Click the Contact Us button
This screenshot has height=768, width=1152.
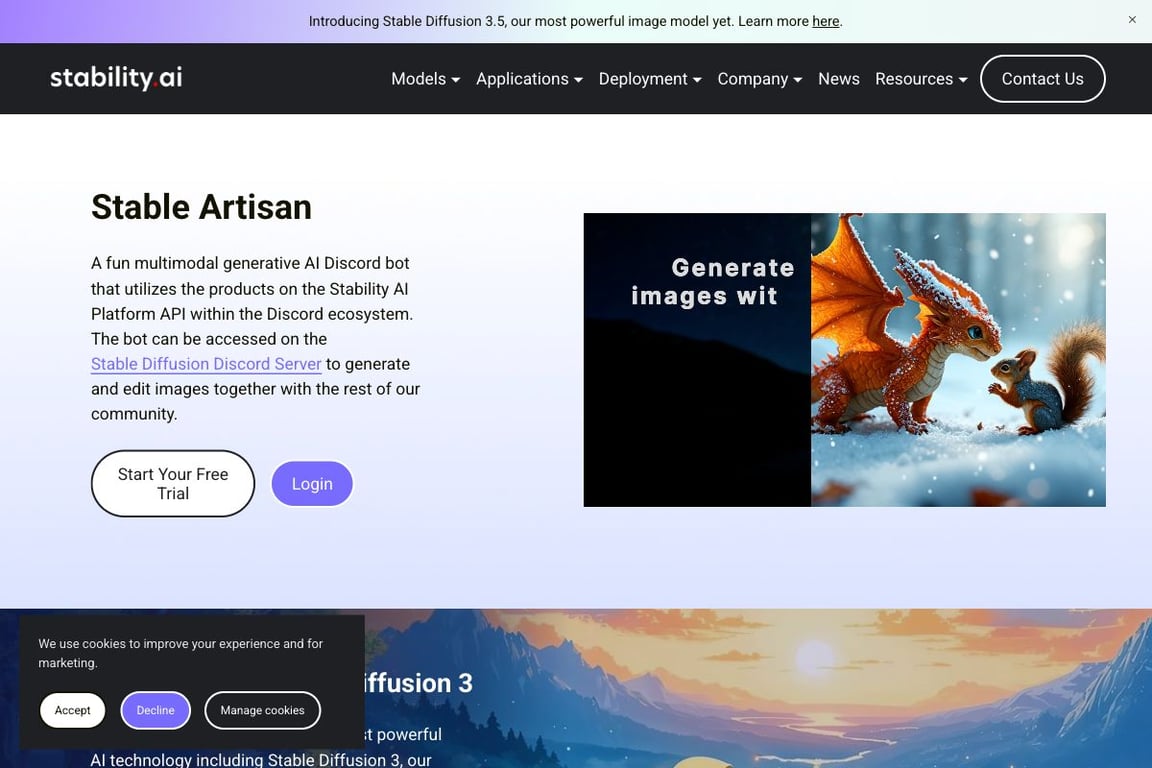(x=1043, y=79)
